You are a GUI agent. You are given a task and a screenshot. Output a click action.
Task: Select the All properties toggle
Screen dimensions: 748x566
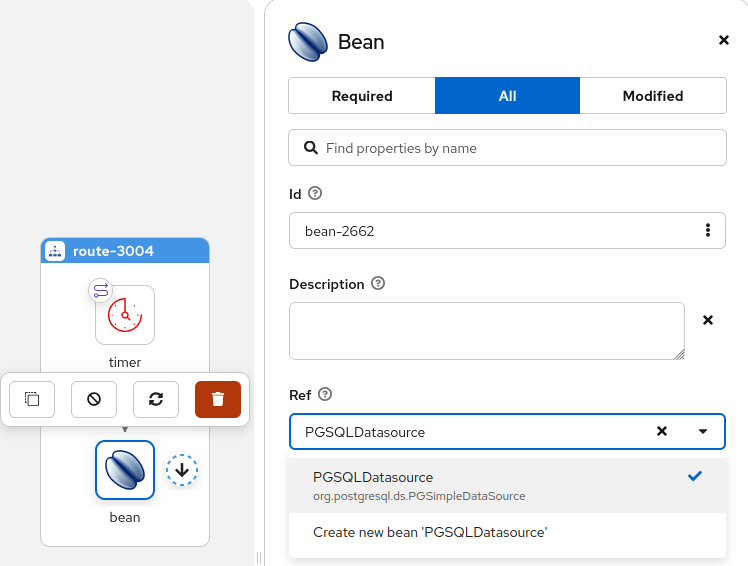click(x=507, y=96)
